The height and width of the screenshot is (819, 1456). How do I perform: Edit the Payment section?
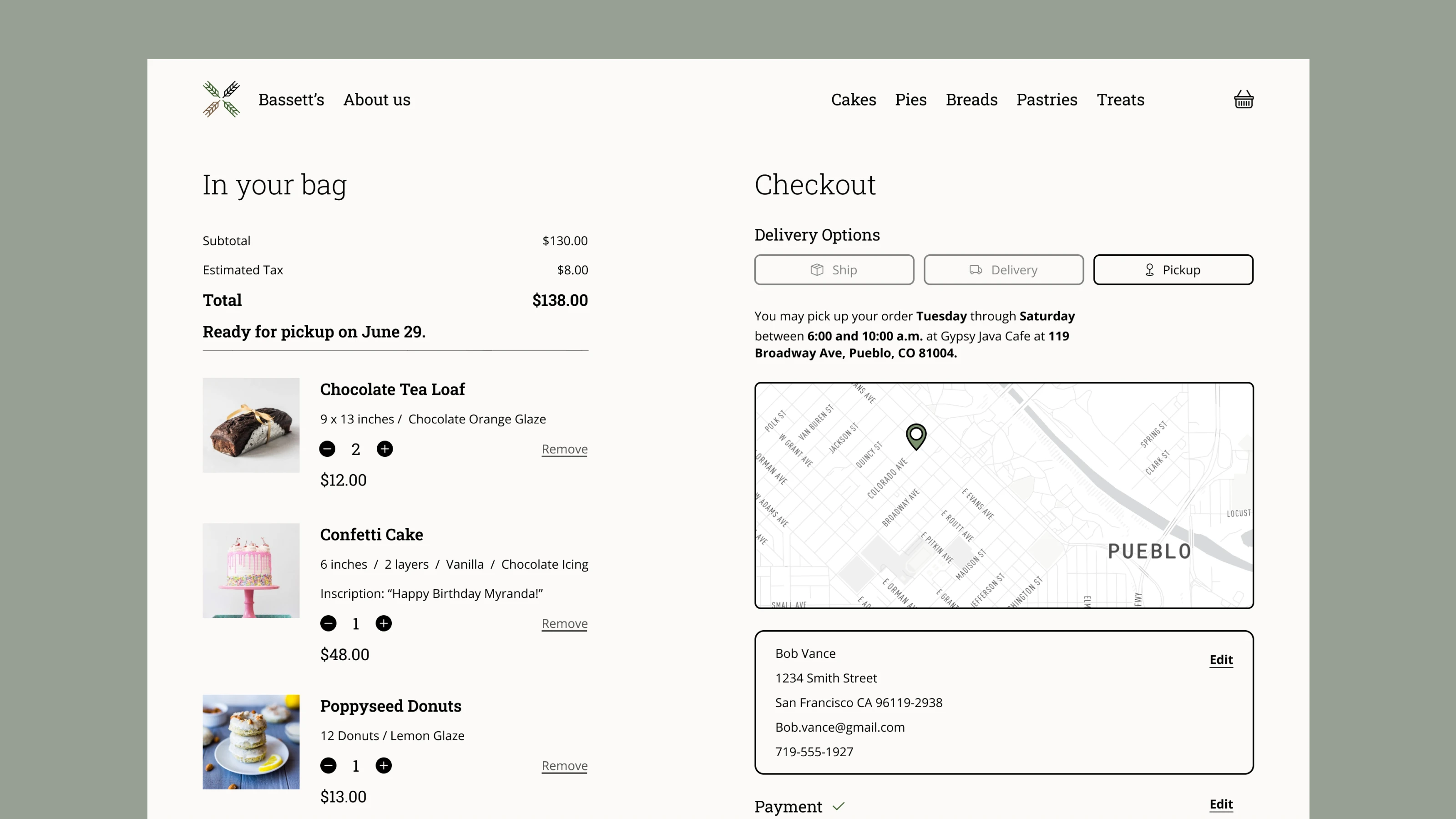pos(1221,804)
